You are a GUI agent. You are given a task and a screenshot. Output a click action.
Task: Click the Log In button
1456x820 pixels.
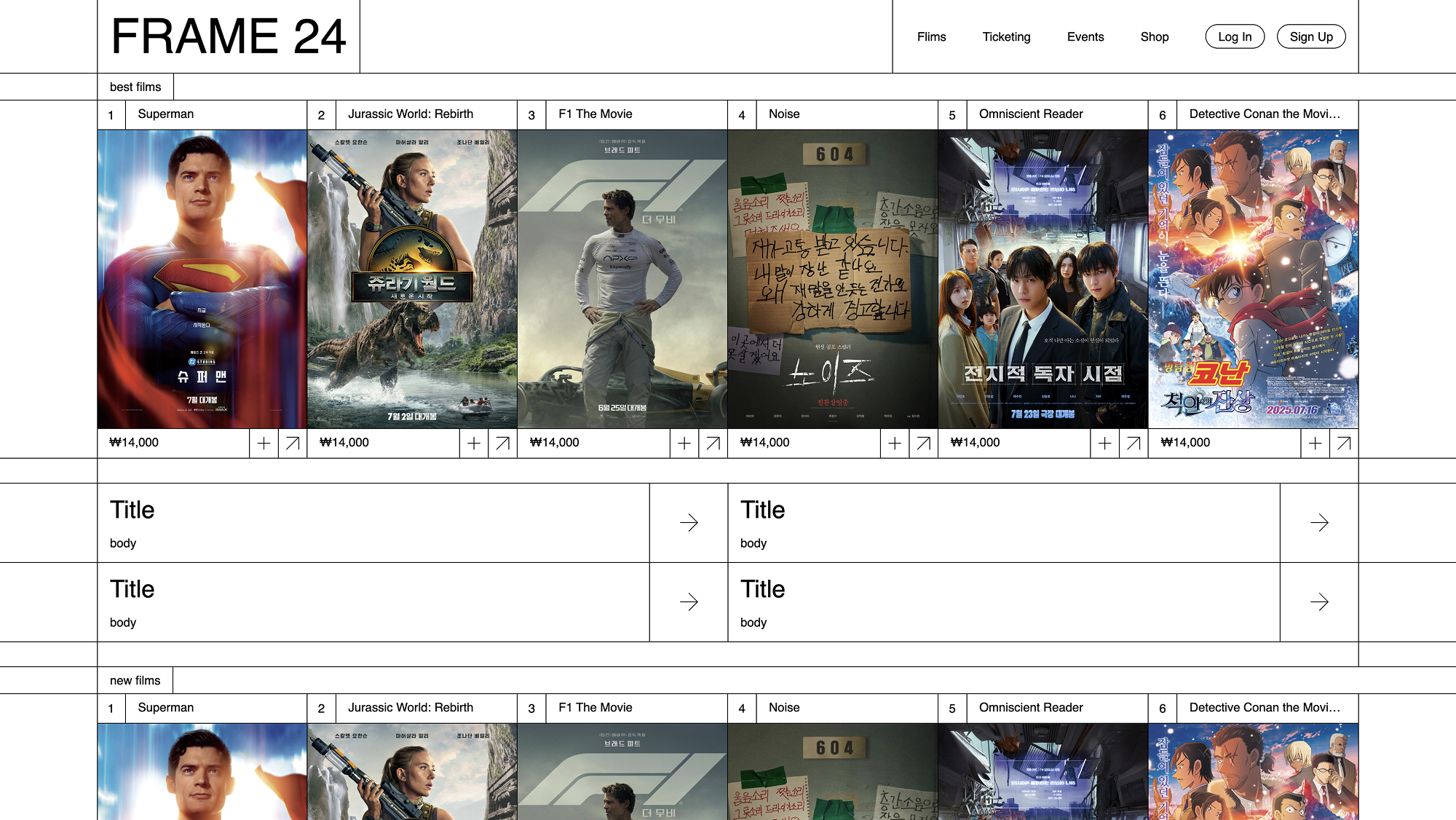point(1235,36)
